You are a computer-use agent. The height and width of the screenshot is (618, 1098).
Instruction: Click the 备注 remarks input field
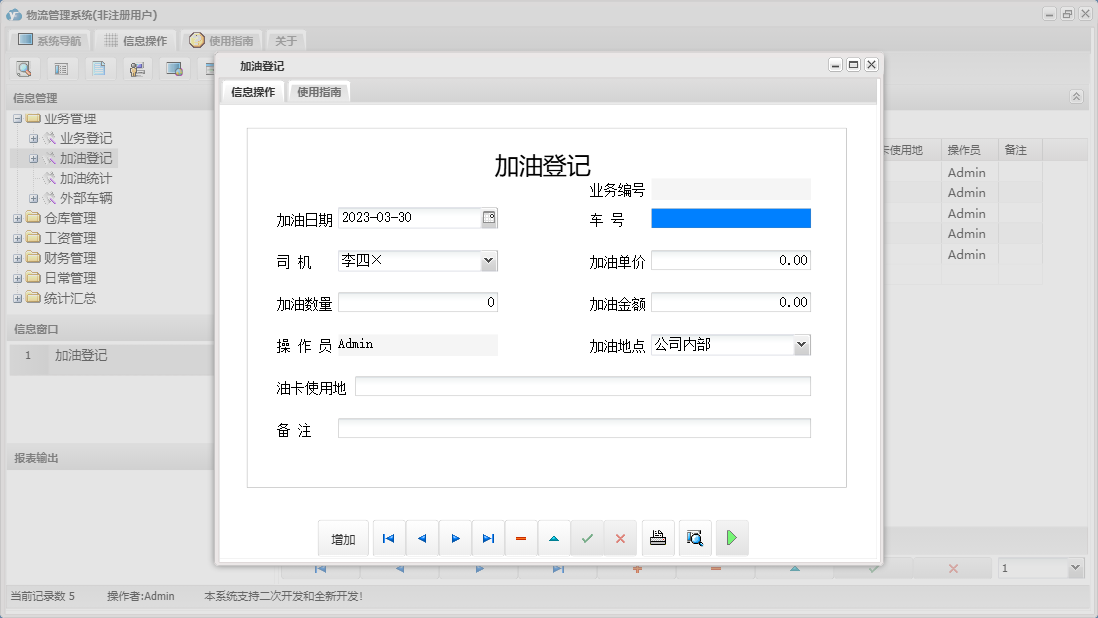click(x=575, y=428)
